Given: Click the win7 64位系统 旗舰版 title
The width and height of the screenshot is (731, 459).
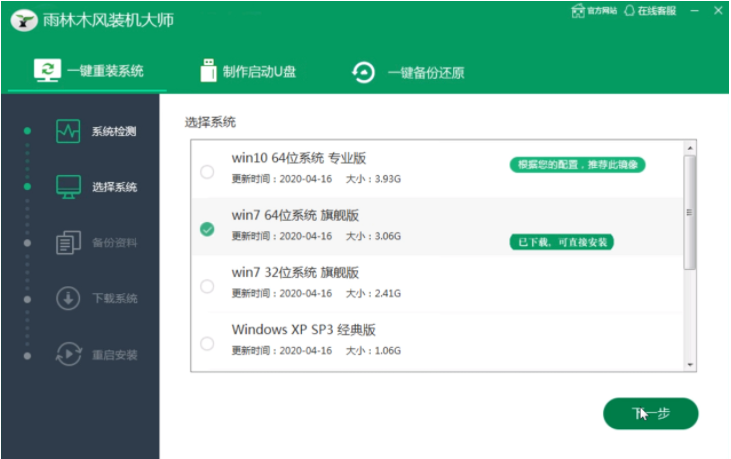Looking at the screenshot, I should [x=295, y=215].
